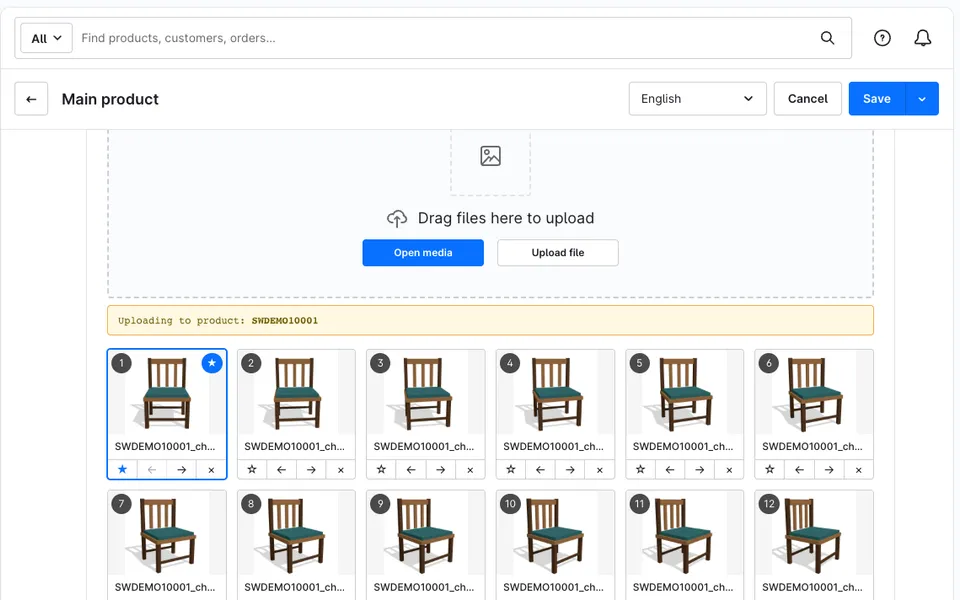Set image 6 as cover with star
The height and width of the screenshot is (600, 960).
tap(770, 470)
